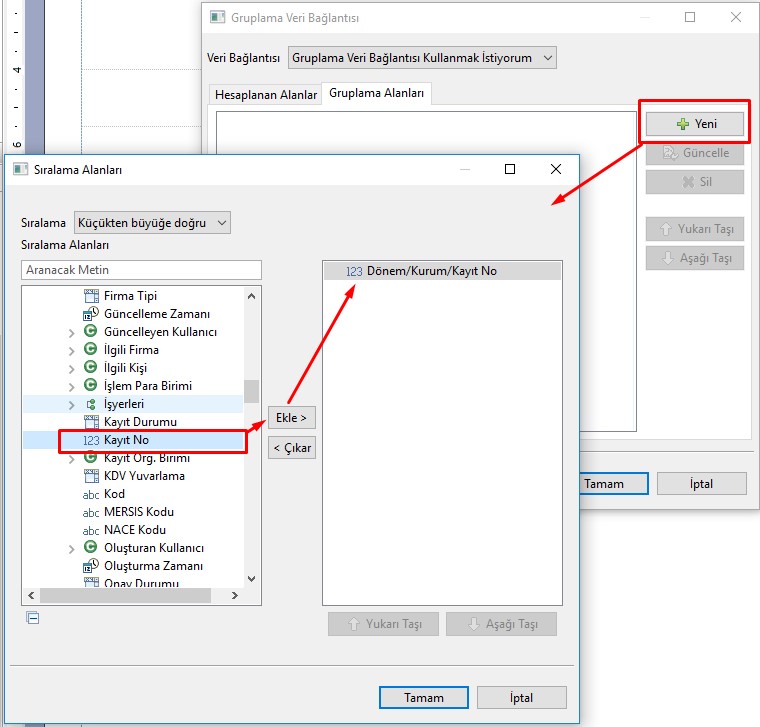Image resolution: width=760 pixels, height=727 pixels.
Task: Click the Güncelleme Zamanı date icon
Action: (x=90, y=314)
